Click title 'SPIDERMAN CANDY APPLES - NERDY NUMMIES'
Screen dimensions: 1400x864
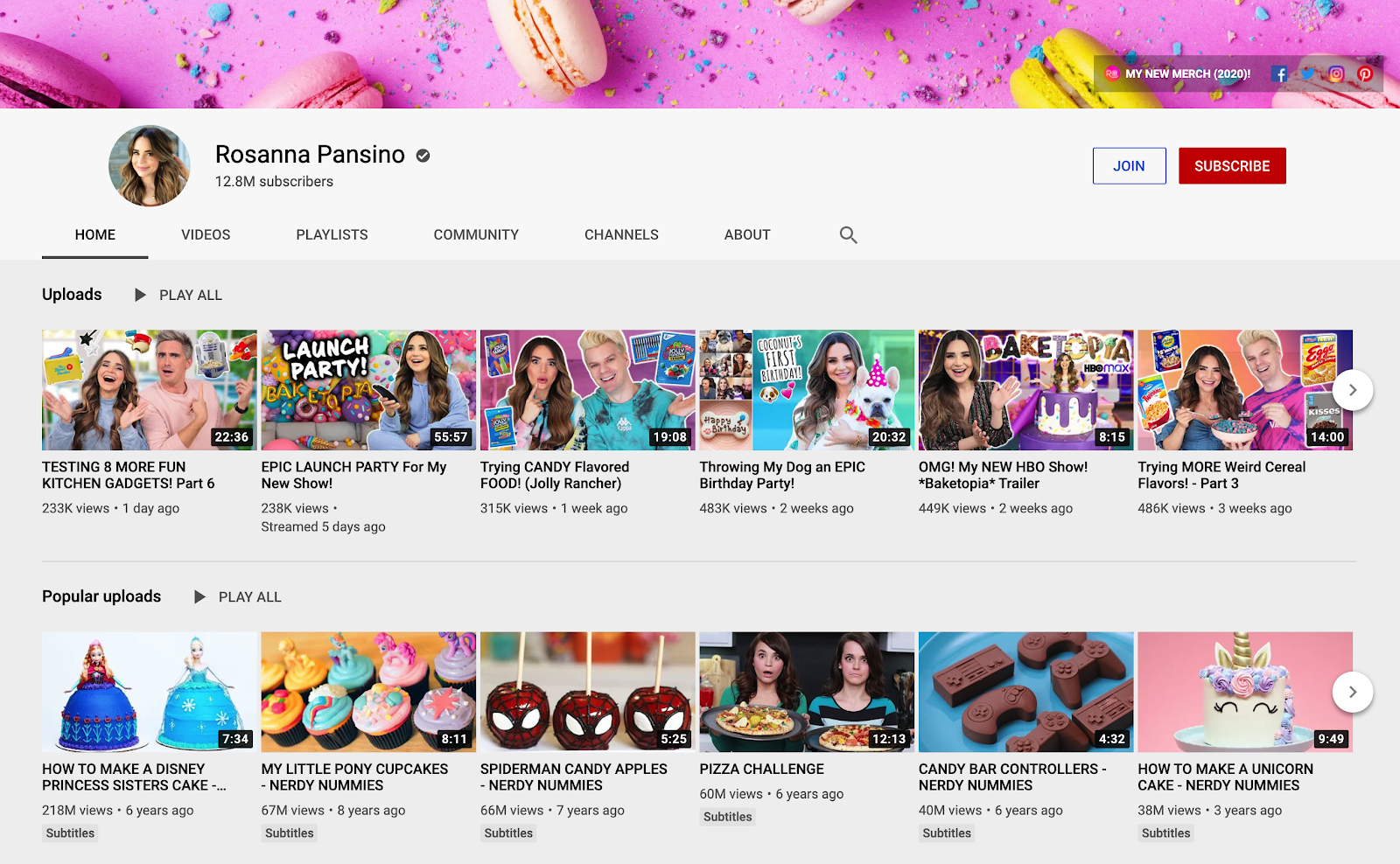tap(574, 777)
